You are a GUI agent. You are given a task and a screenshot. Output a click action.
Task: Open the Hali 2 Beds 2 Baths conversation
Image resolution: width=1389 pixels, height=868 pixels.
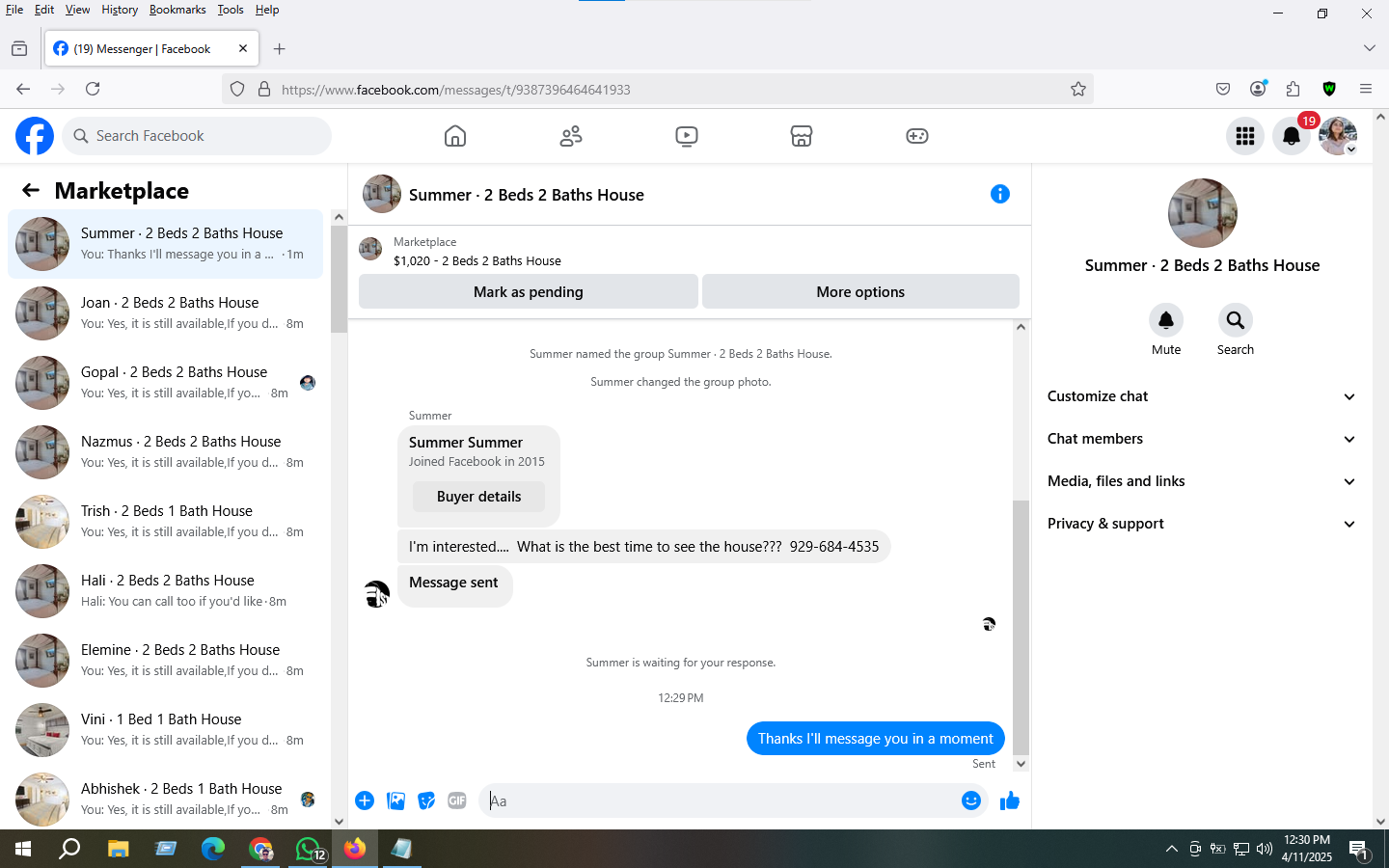point(166,591)
